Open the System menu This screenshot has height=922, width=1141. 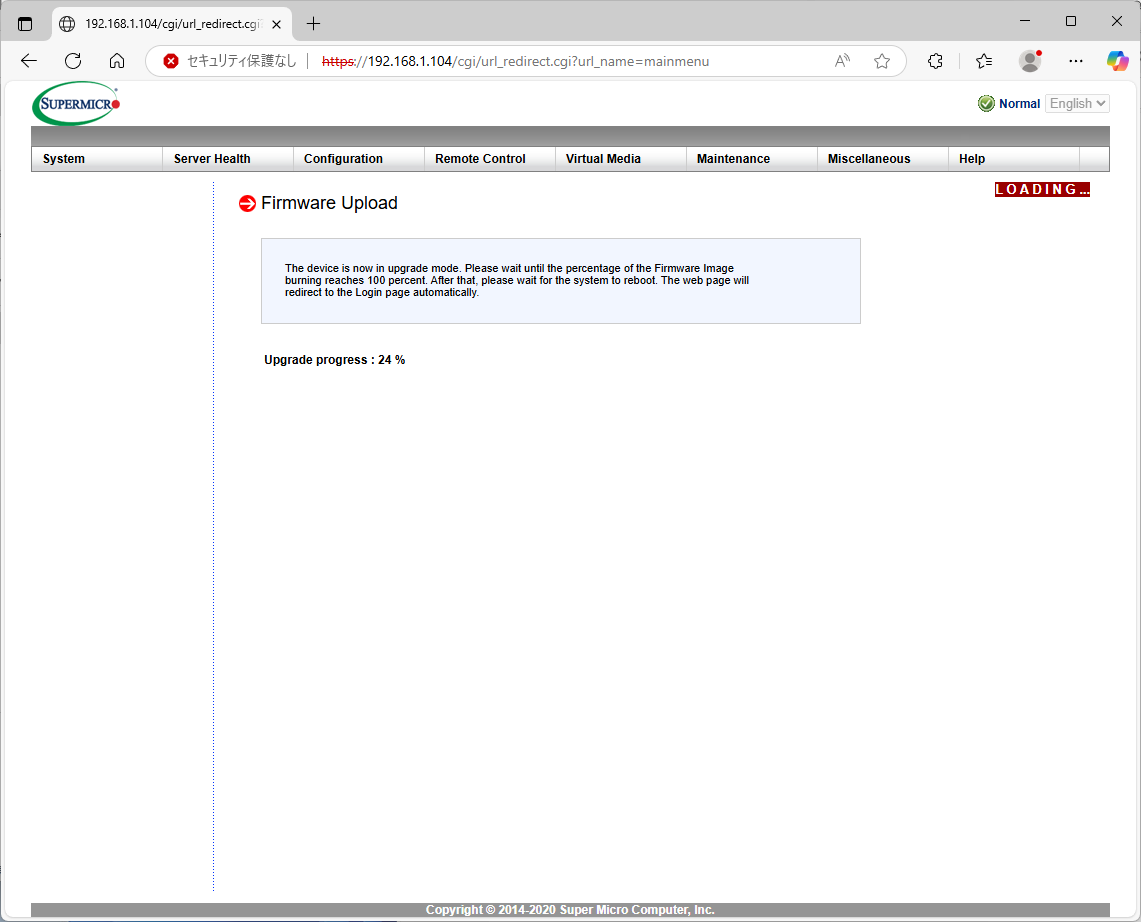[x=64, y=159]
